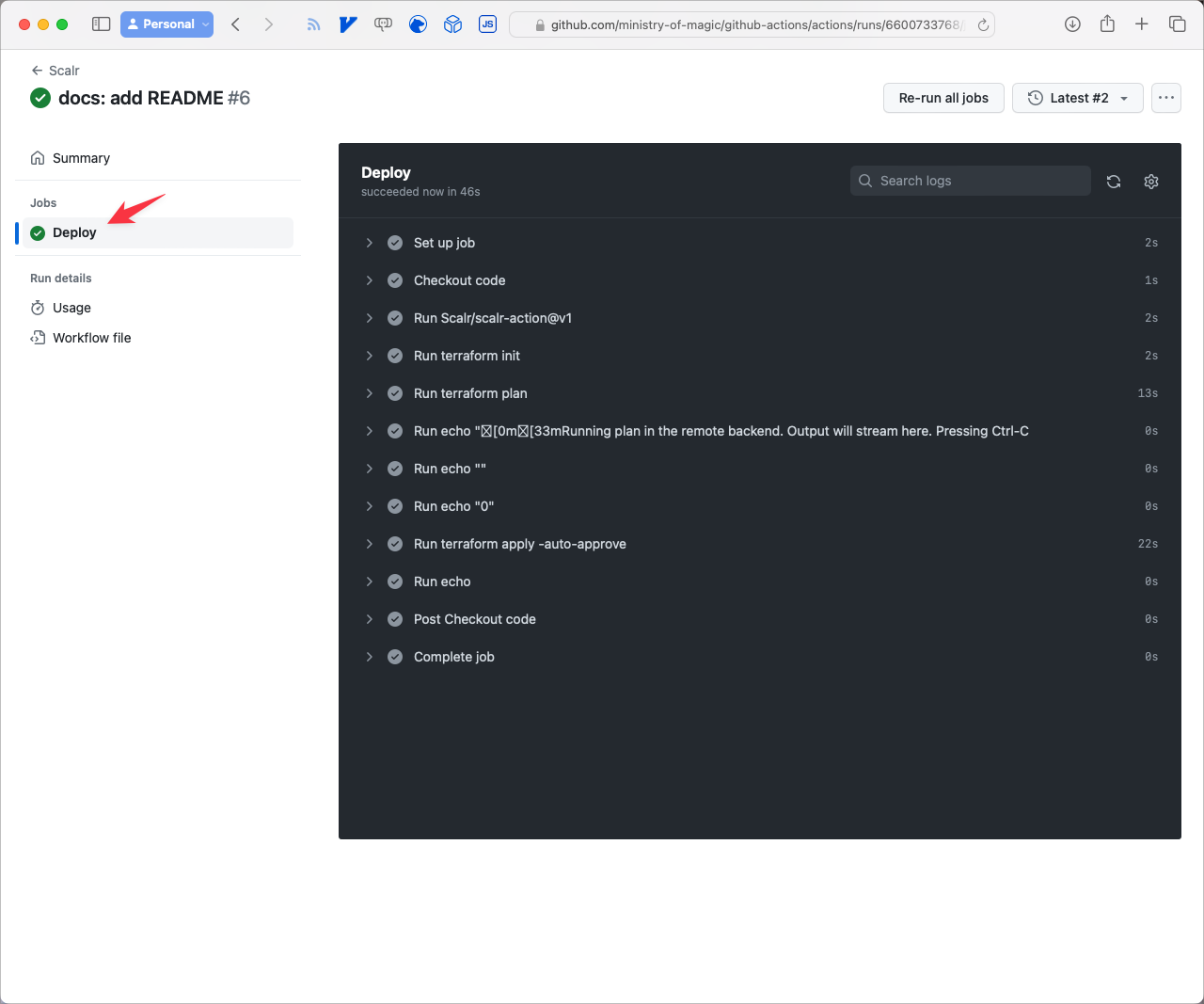Click the blue globe extension icon
Screen dimensions: 1204x1004
[x=418, y=24]
